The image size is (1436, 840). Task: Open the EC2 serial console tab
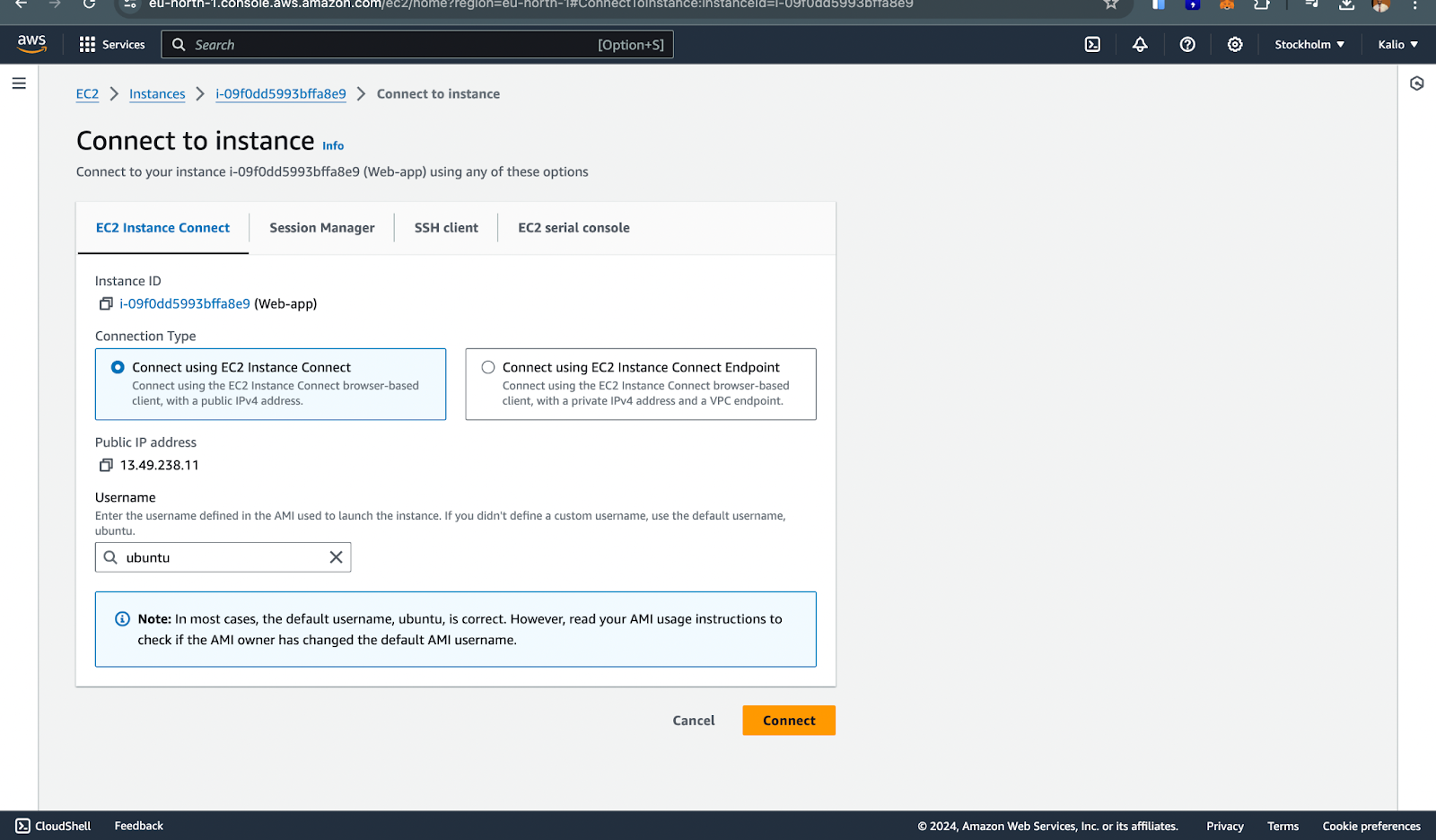(574, 228)
